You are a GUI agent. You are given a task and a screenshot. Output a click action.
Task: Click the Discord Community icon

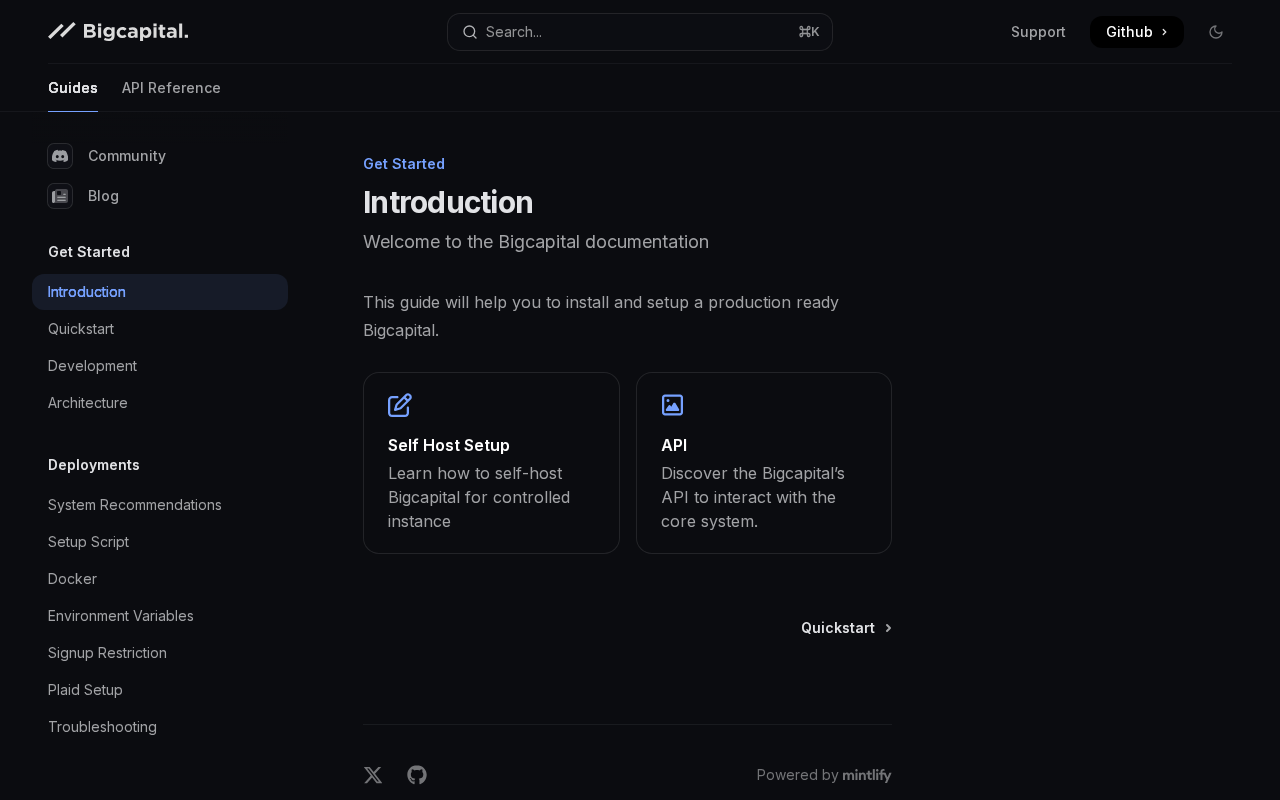click(60, 156)
